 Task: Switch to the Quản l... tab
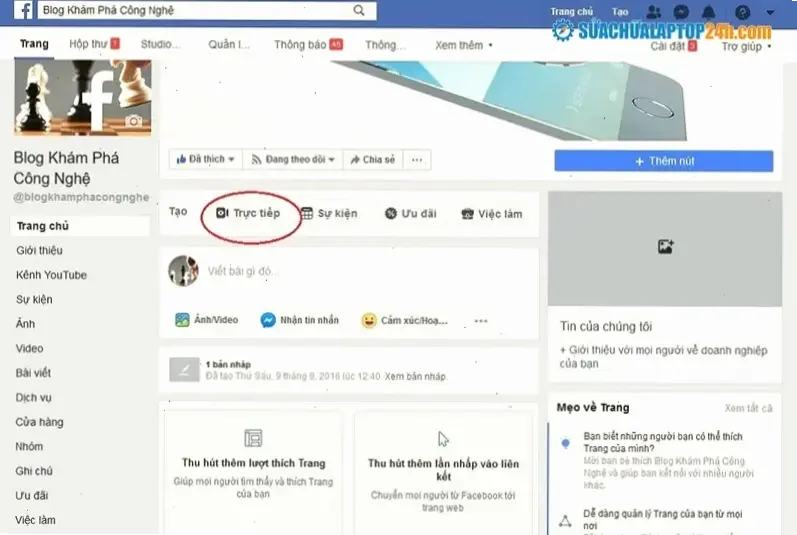pyautogui.click(x=229, y=44)
